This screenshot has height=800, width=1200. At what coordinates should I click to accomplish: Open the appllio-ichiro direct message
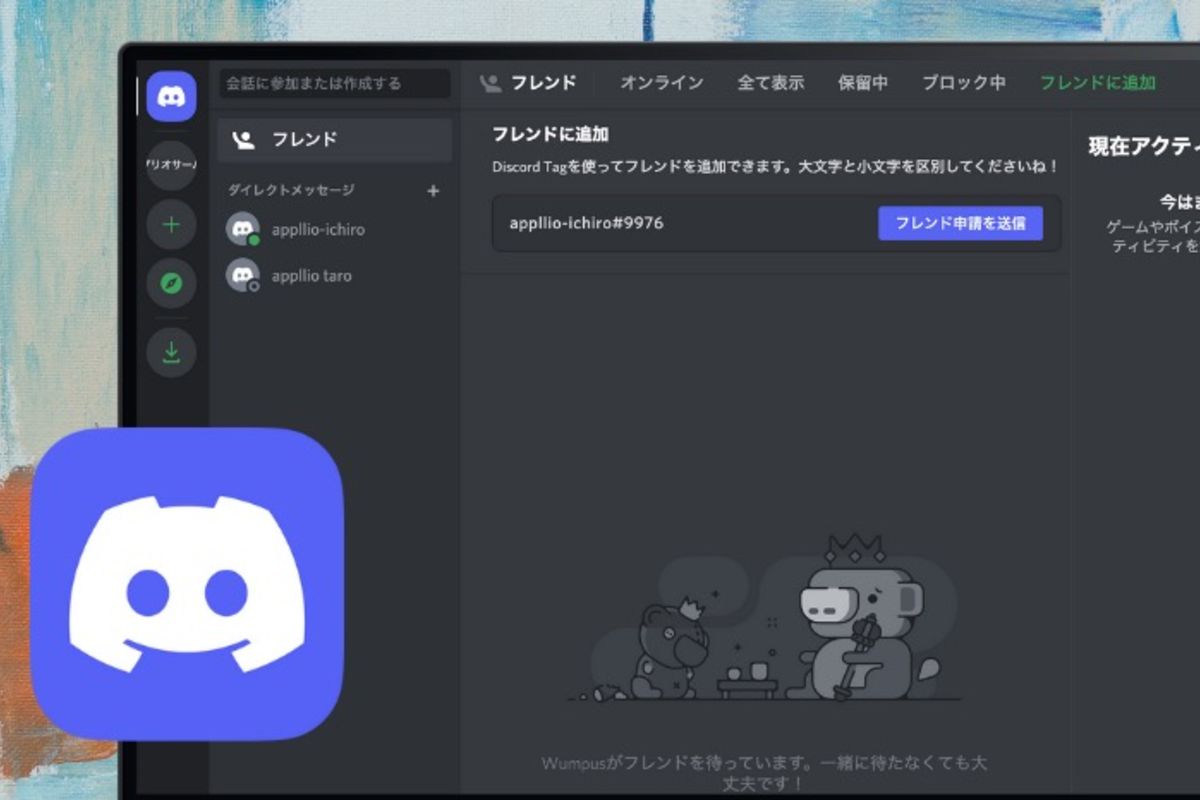335,229
